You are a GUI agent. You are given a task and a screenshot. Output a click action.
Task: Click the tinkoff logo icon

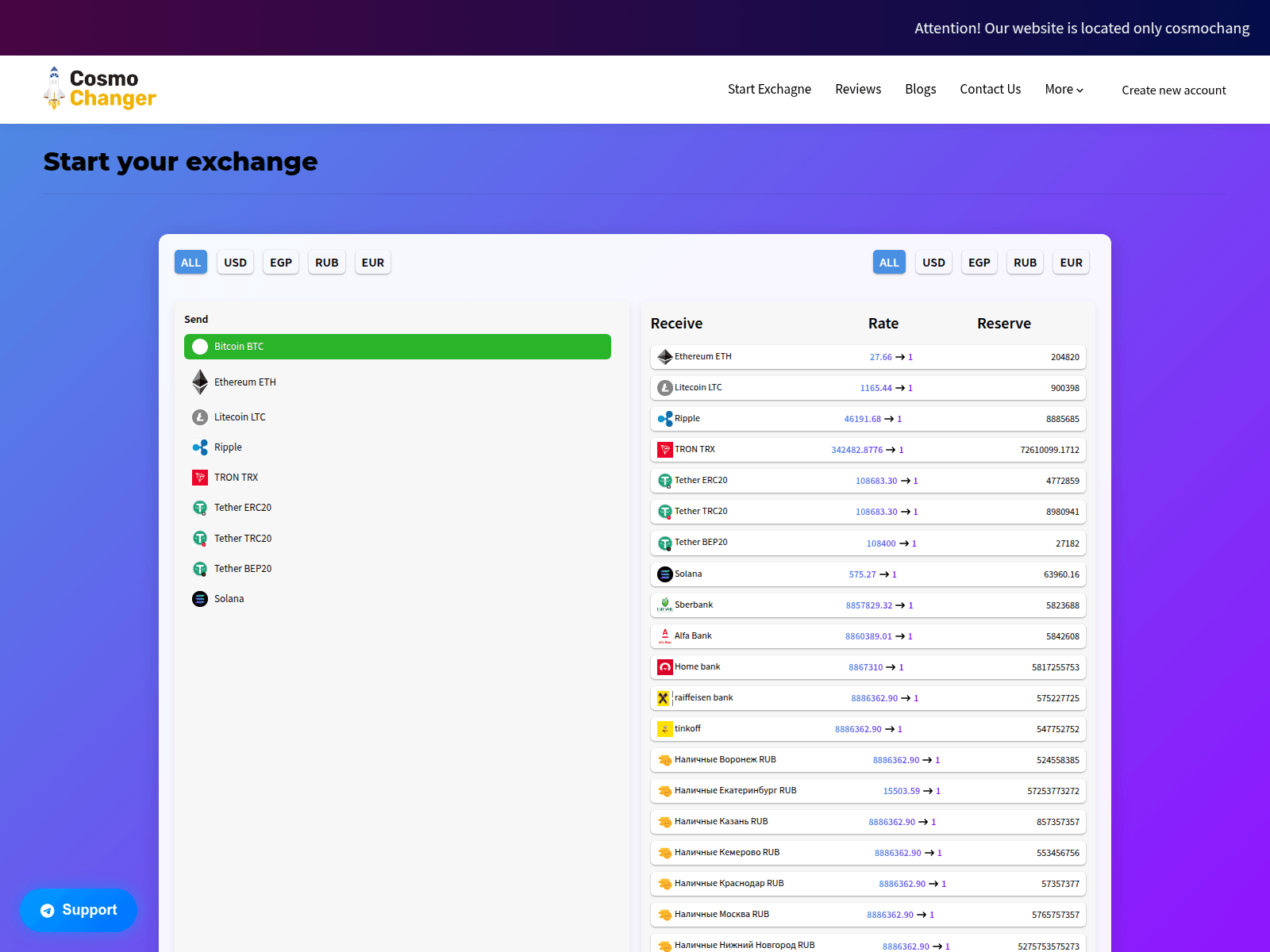665,729
